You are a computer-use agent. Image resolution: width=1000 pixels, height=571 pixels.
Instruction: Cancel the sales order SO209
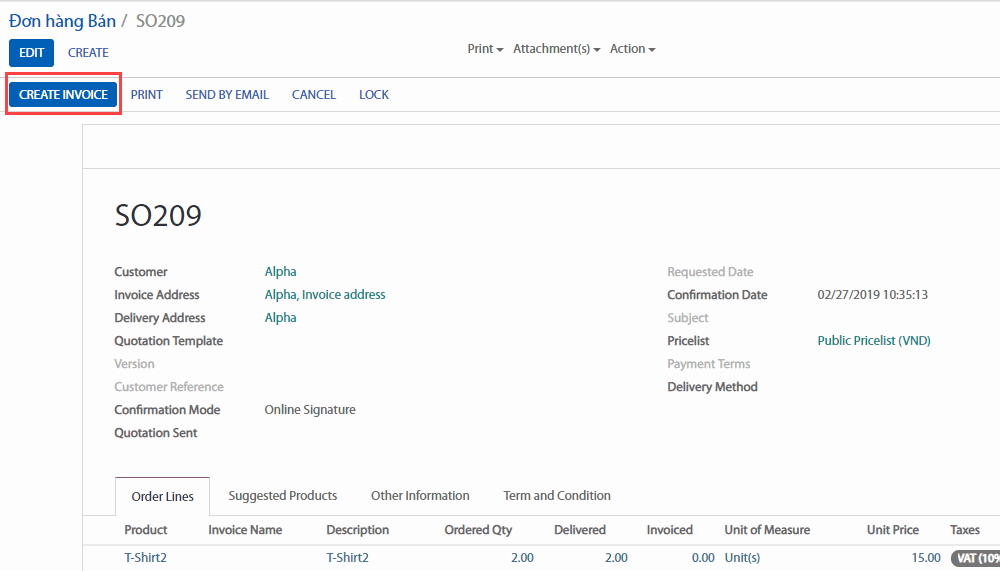[x=313, y=95]
